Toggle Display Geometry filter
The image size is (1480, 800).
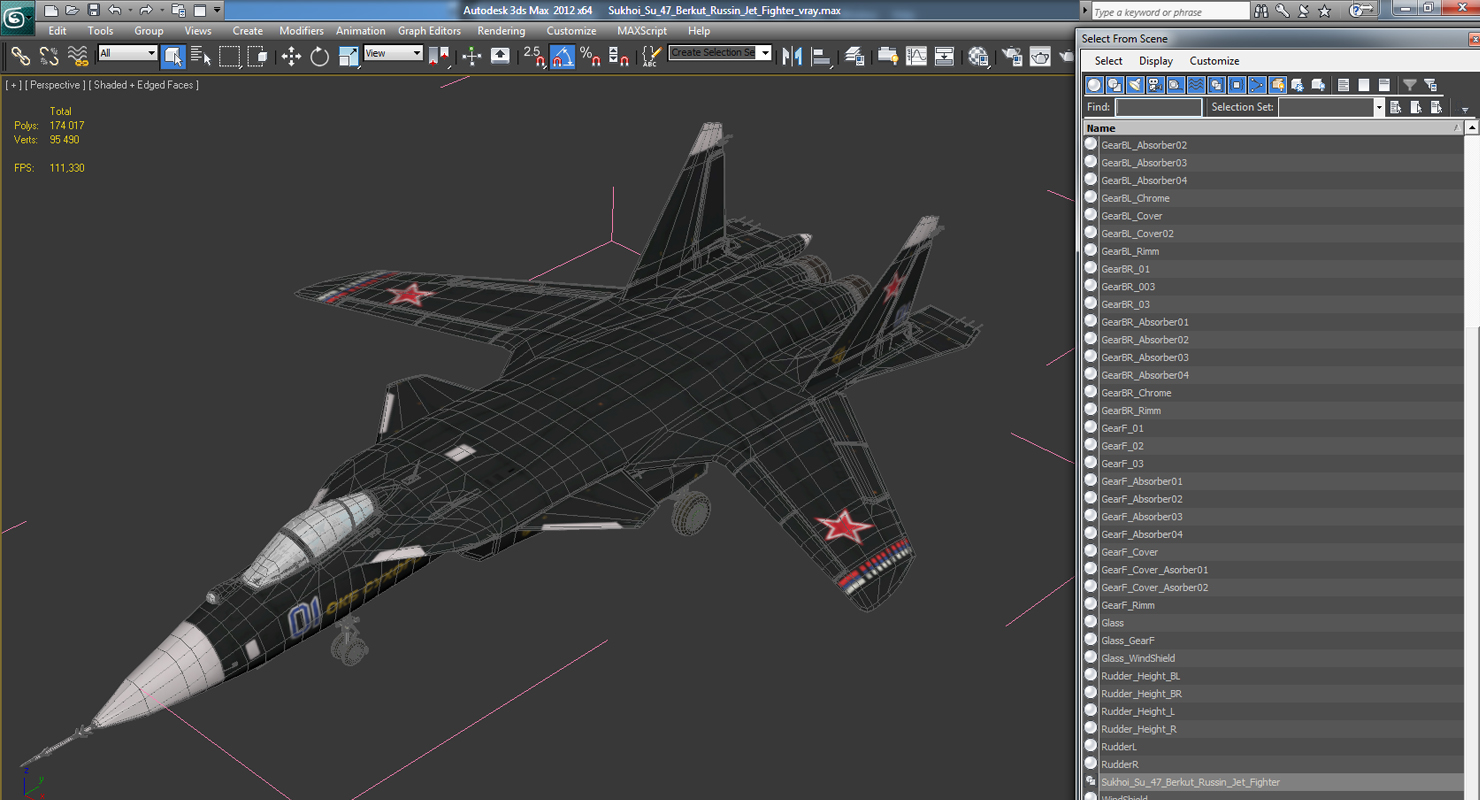[1094, 85]
